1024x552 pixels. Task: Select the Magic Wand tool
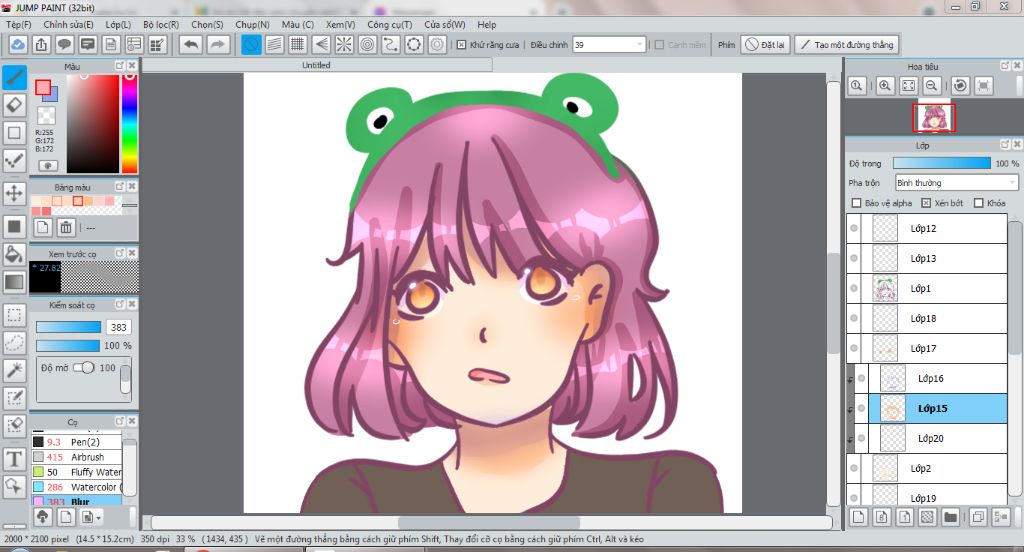coord(14,370)
